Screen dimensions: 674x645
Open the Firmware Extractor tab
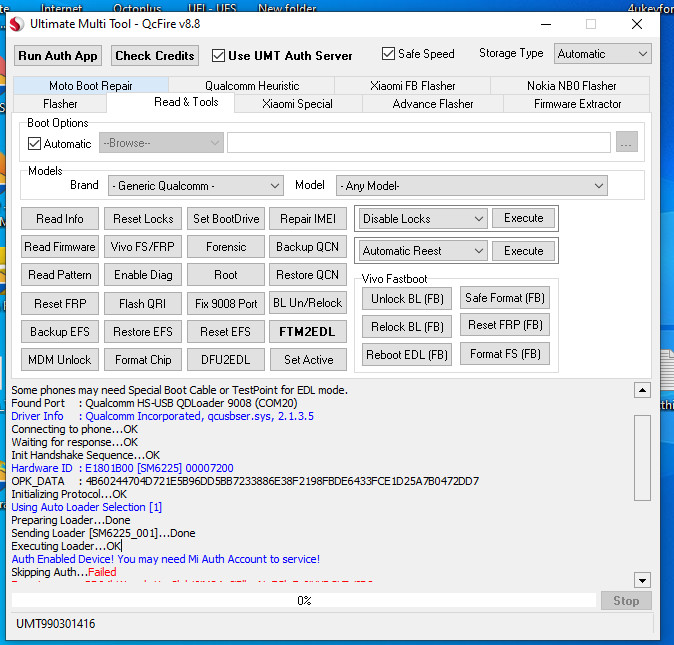tap(577, 103)
